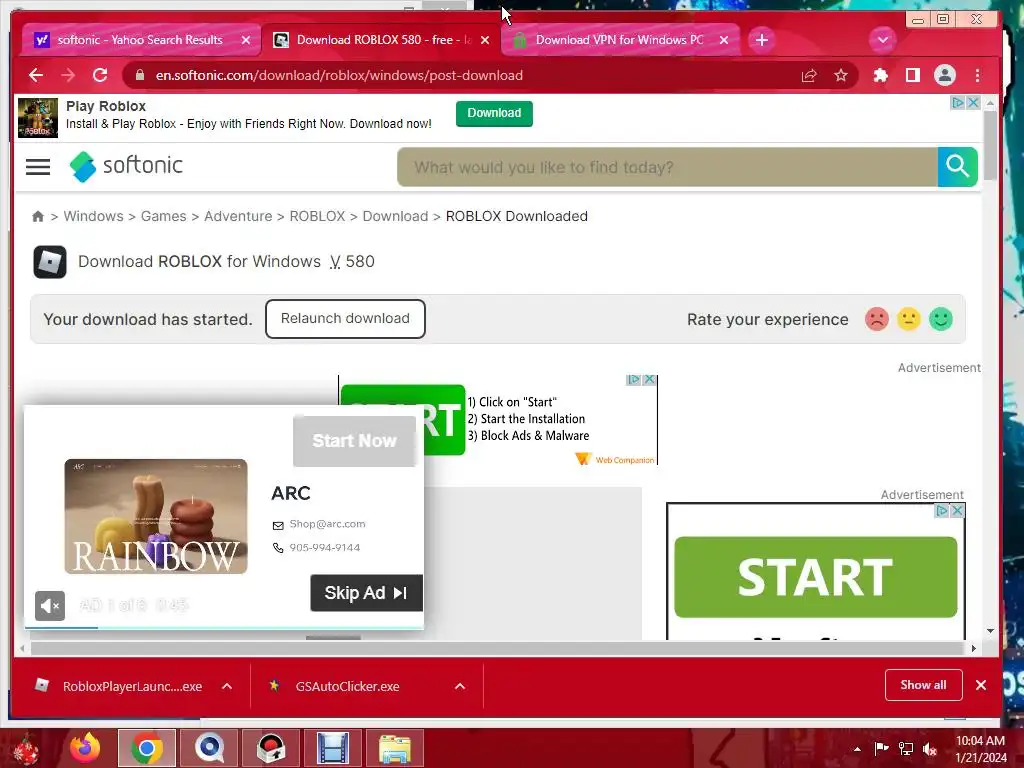The image size is (1024, 768).
Task: Rate experience with green happy face
Action: tap(940, 319)
